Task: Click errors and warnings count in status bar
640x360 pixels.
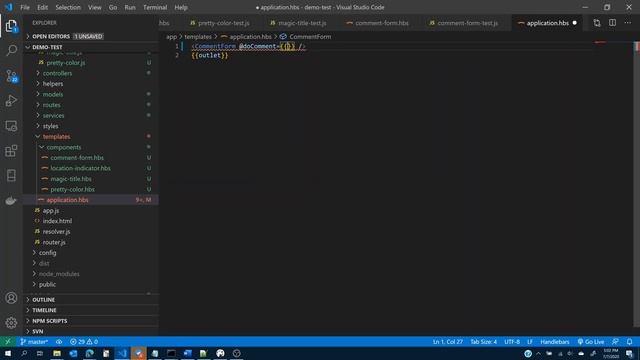Action: pos(84,342)
